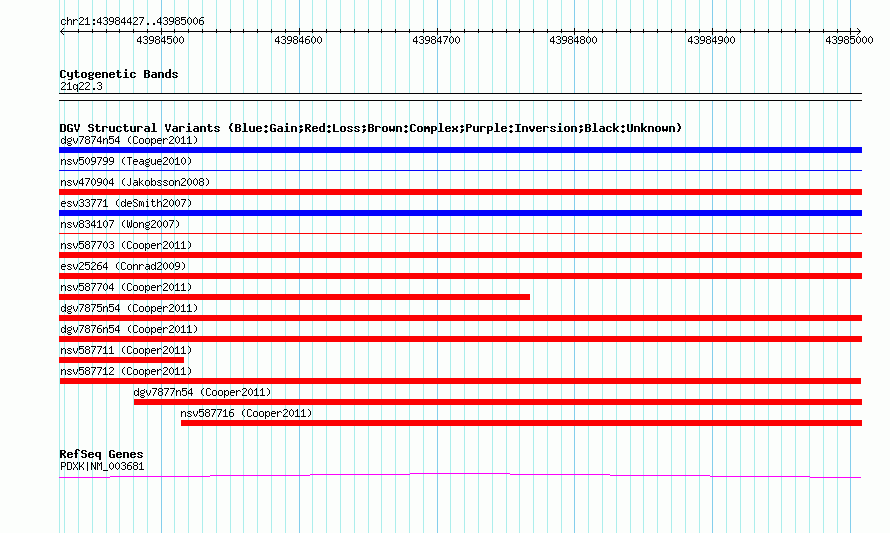This screenshot has height=533, width=890.
Task: Click the nsv834107 (Wong2007) label
Action: point(120,224)
